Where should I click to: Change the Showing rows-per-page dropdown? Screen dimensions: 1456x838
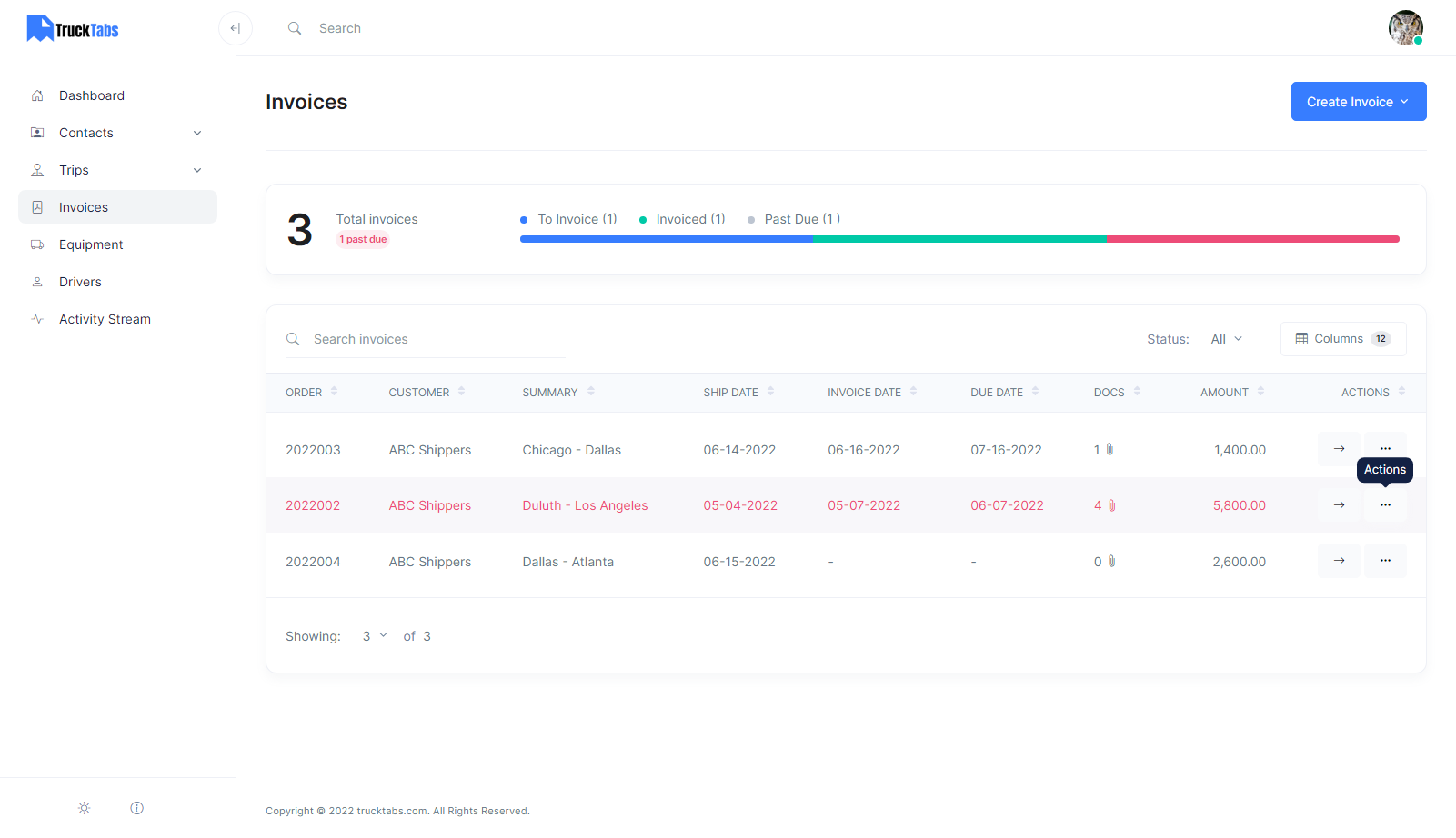point(375,636)
